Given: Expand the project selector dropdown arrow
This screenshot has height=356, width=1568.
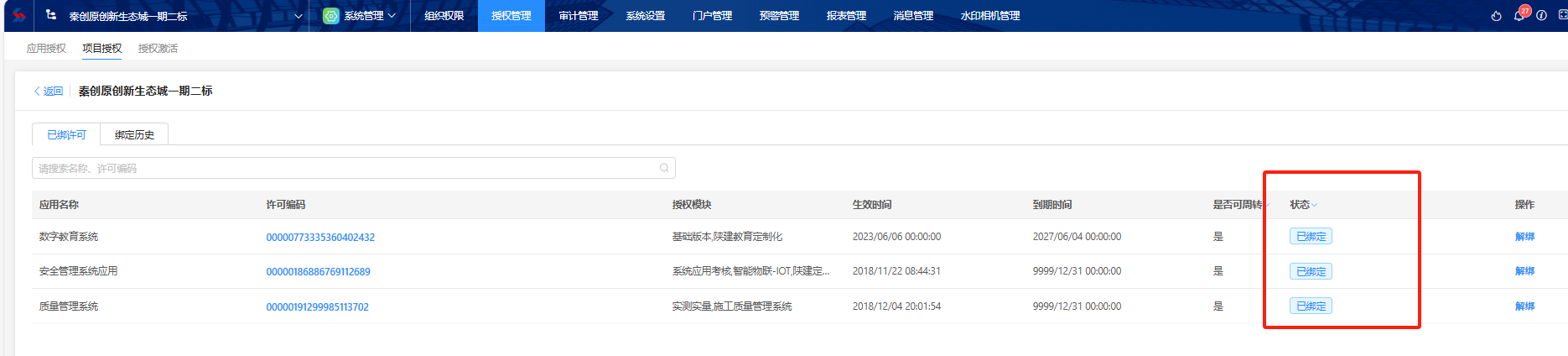Looking at the screenshot, I should pos(299,16).
